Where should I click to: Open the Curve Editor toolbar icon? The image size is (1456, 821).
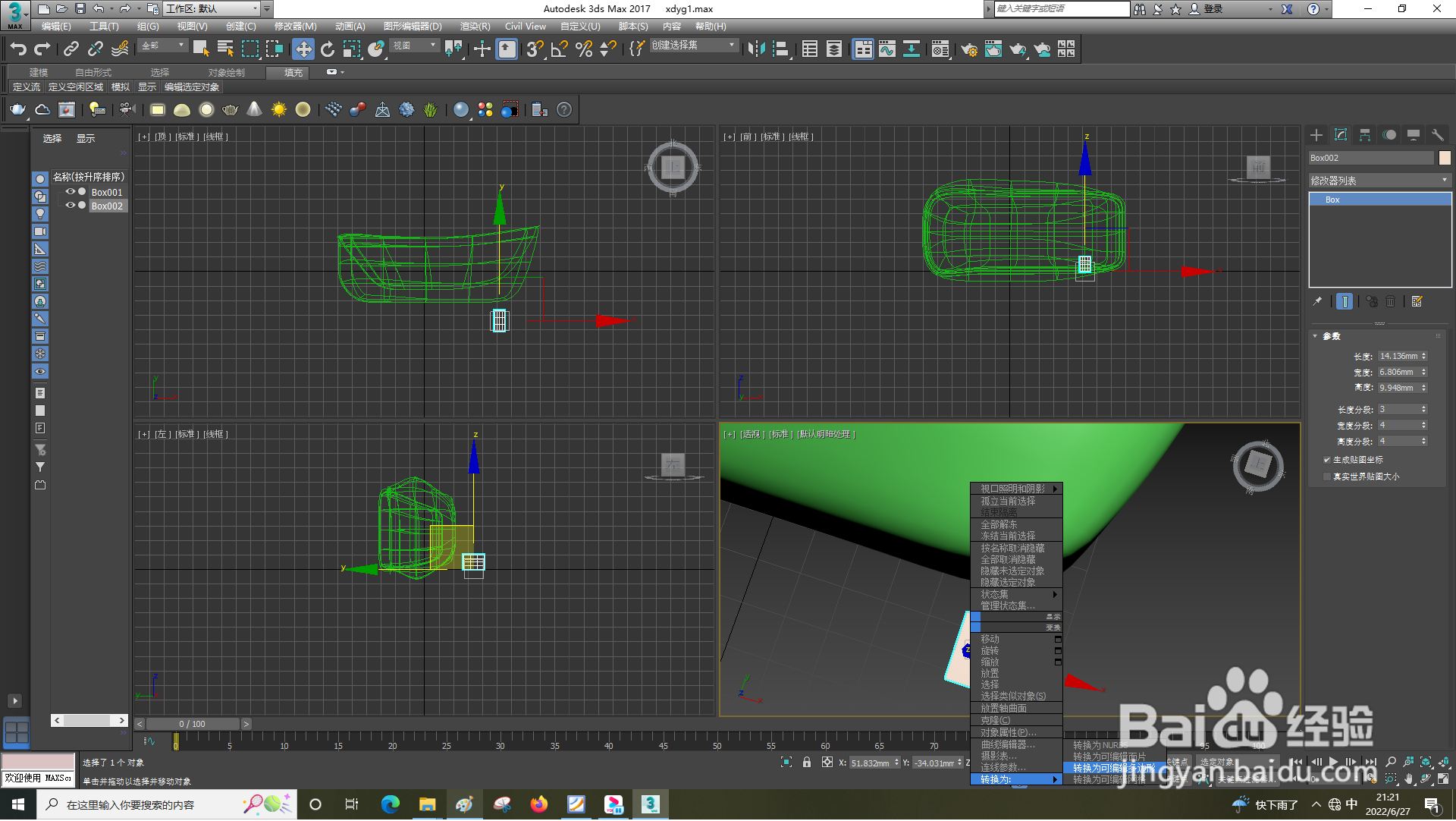(x=887, y=49)
